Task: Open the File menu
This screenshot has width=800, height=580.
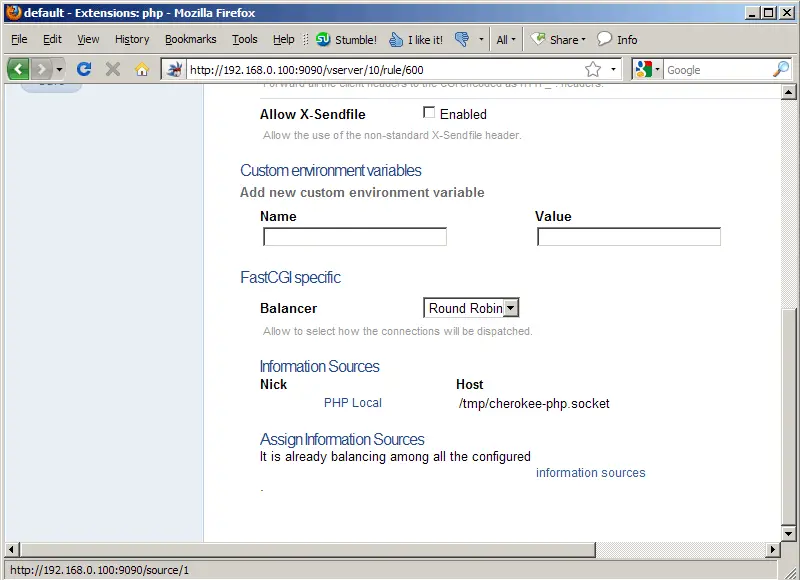Action: tap(19, 39)
